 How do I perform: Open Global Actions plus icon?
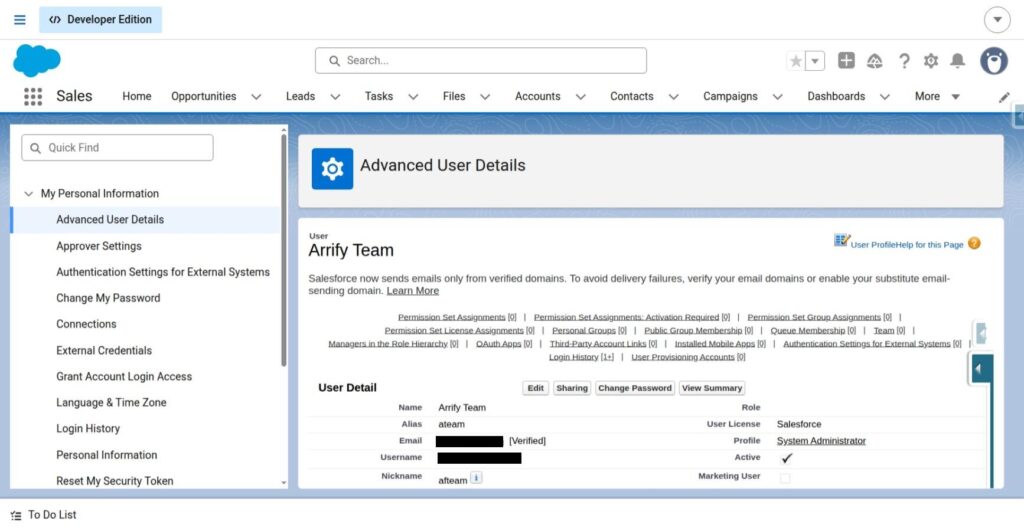pyautogui.click(x=846, y=60)
